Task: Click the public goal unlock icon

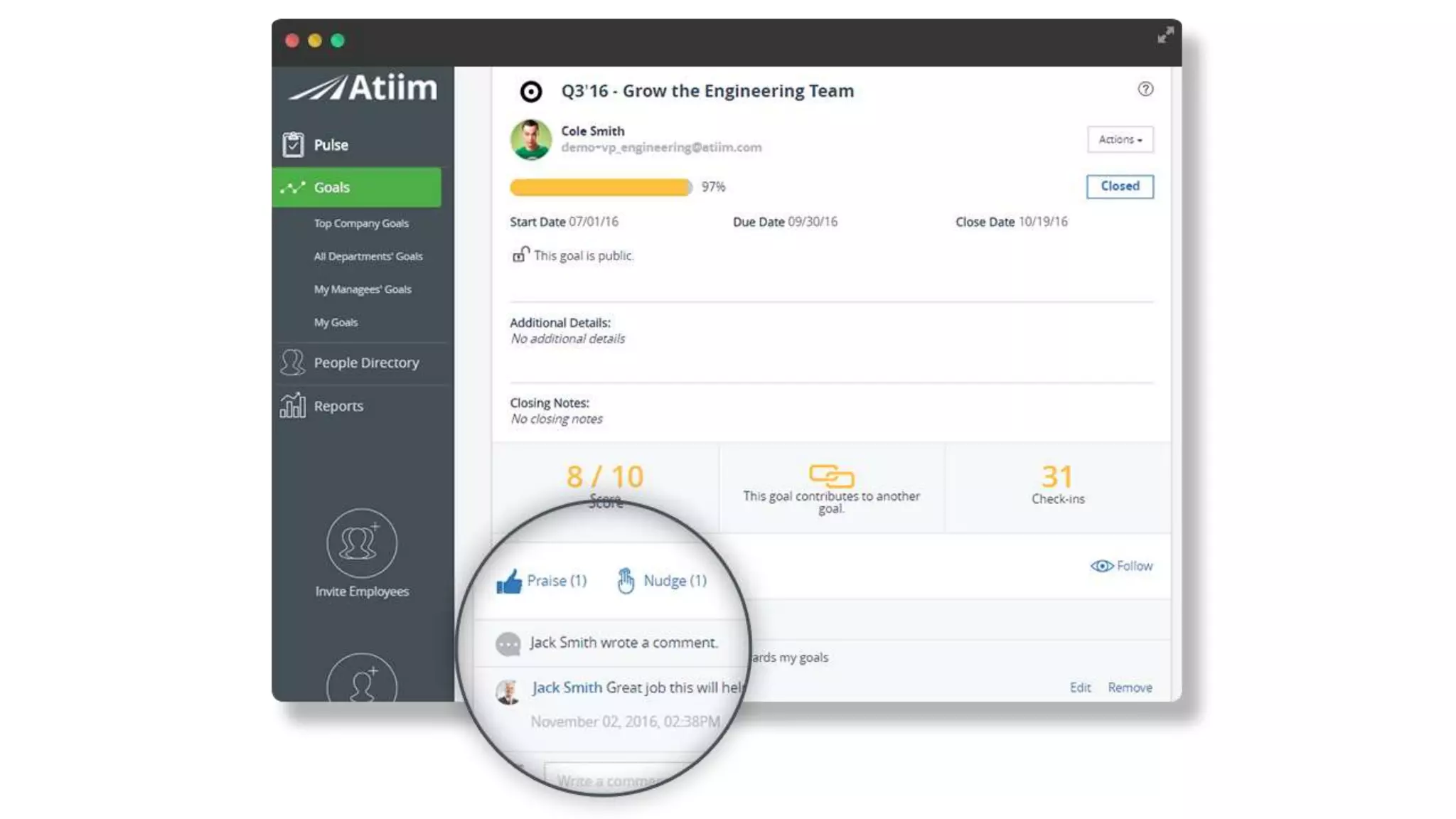Action: 520,255
